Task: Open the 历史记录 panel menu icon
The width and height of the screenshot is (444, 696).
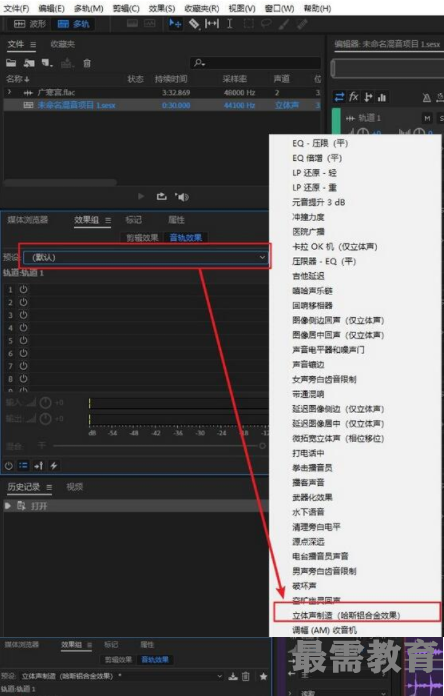Action: point(49,487)
